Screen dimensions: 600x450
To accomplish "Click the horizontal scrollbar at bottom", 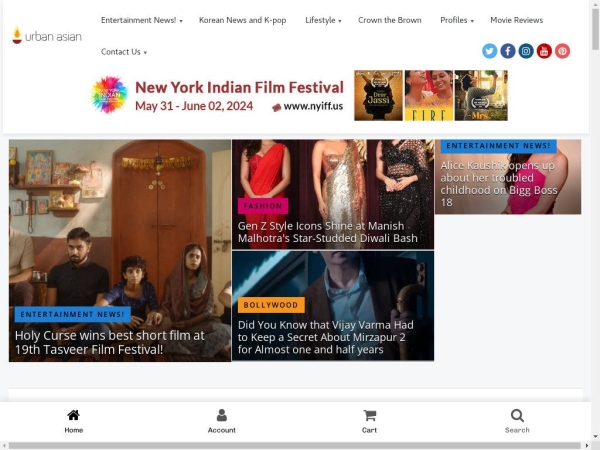I will (295, 446).
